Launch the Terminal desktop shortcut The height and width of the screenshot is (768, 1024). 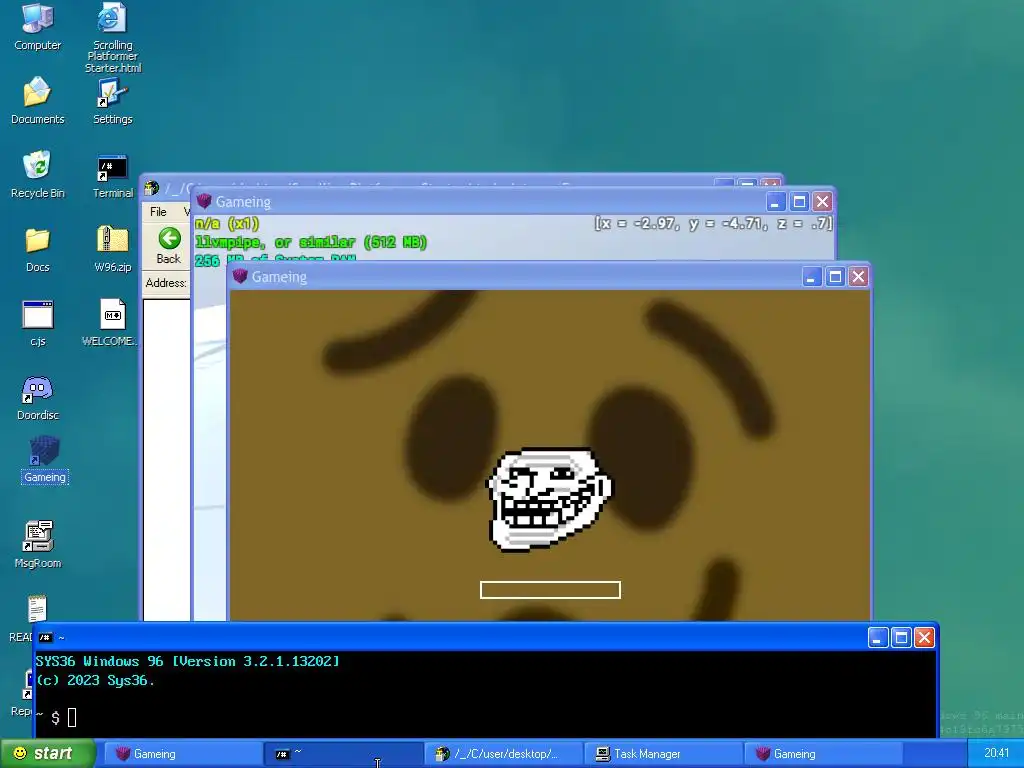click(x=112, y=176)
